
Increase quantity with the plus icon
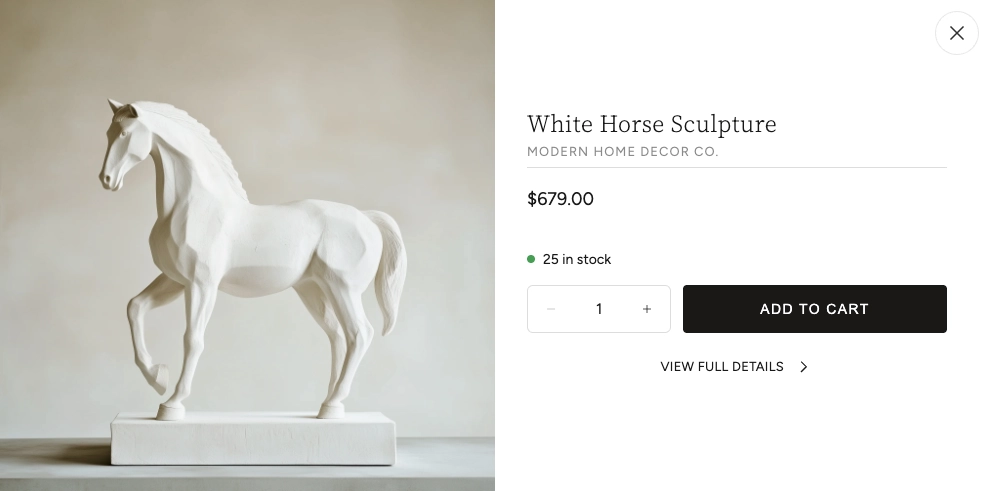pos(647,309)
